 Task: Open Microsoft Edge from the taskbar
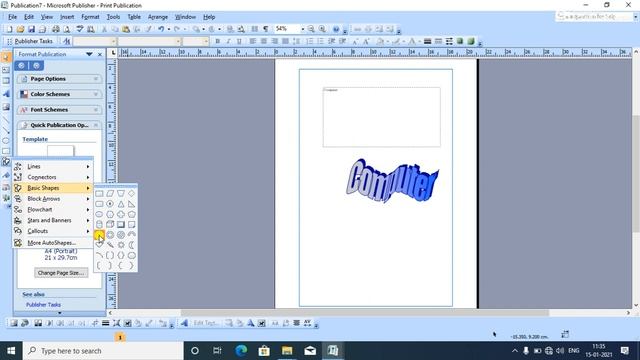click(x=241, y=351)
